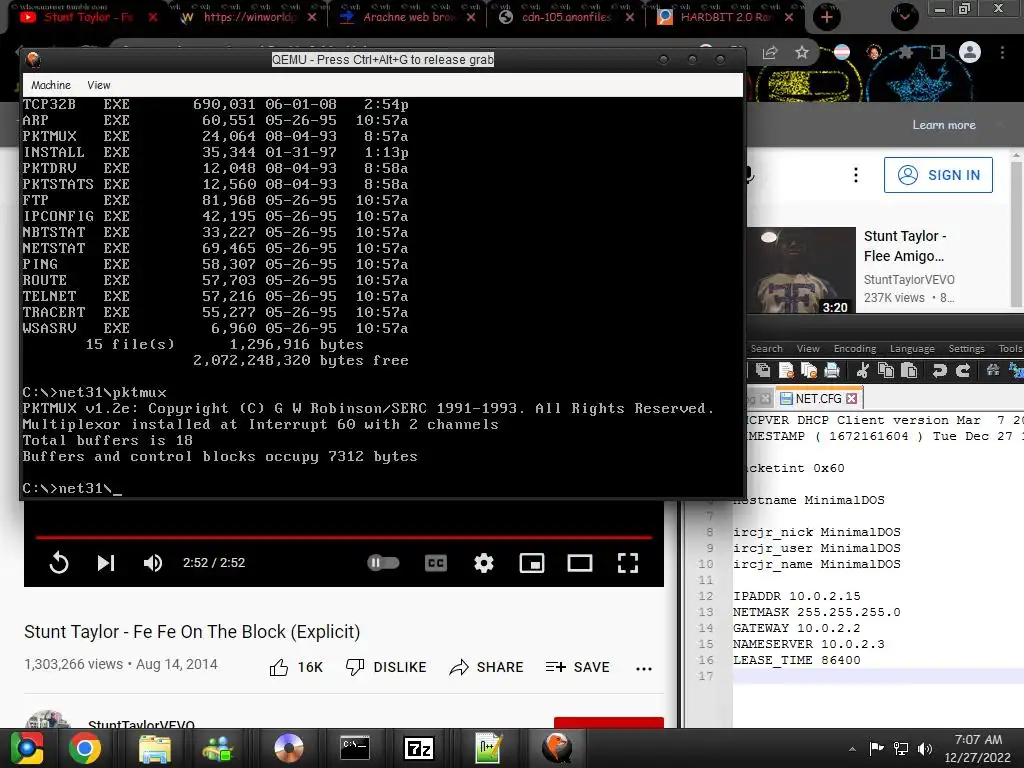Click the Find binoculars icon in Notepad++
Image resolution: width=1024 pixels, height=768 pixels.
(993, 371)
